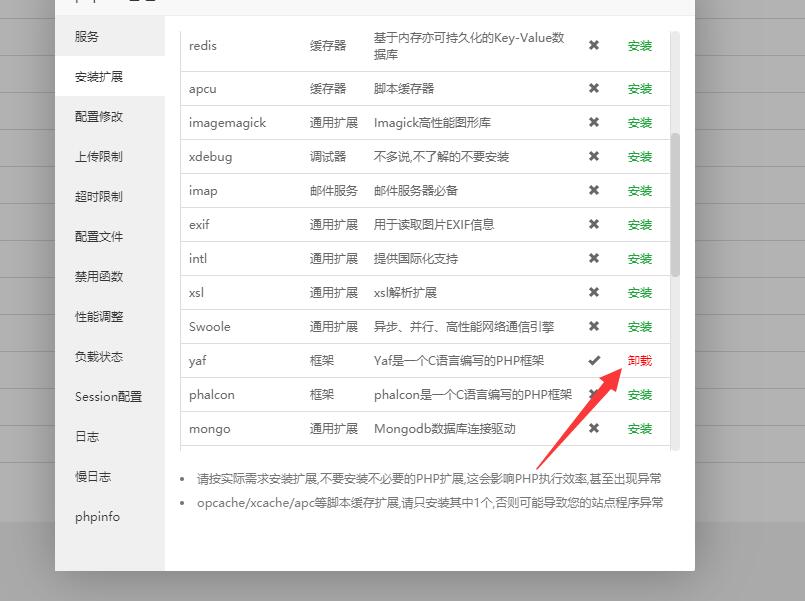
Task: Click the imap extension name
Action: point(203,191)
